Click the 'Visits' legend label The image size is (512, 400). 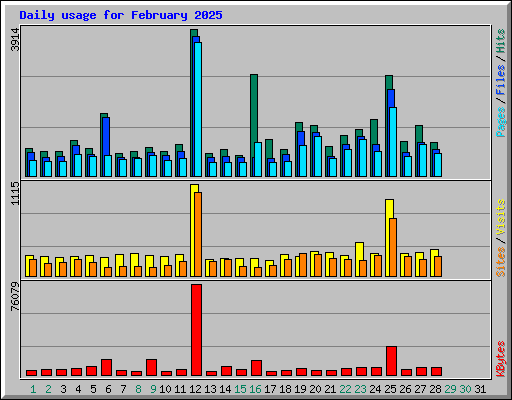tap(501, 217)
